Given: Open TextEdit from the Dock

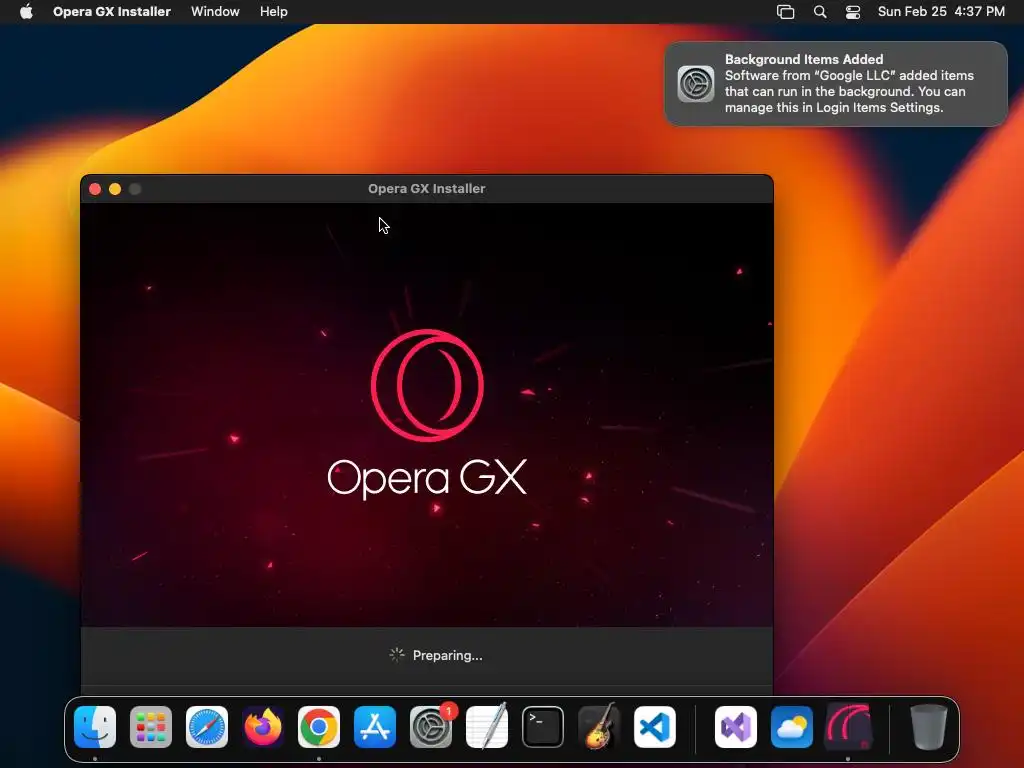Looking at the screenshot, I should (x=487, y=727).
